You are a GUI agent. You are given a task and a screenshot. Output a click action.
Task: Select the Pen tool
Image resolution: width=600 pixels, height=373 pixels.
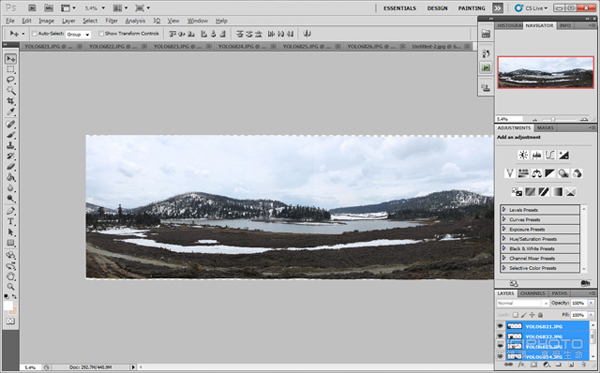click(10, 211)
